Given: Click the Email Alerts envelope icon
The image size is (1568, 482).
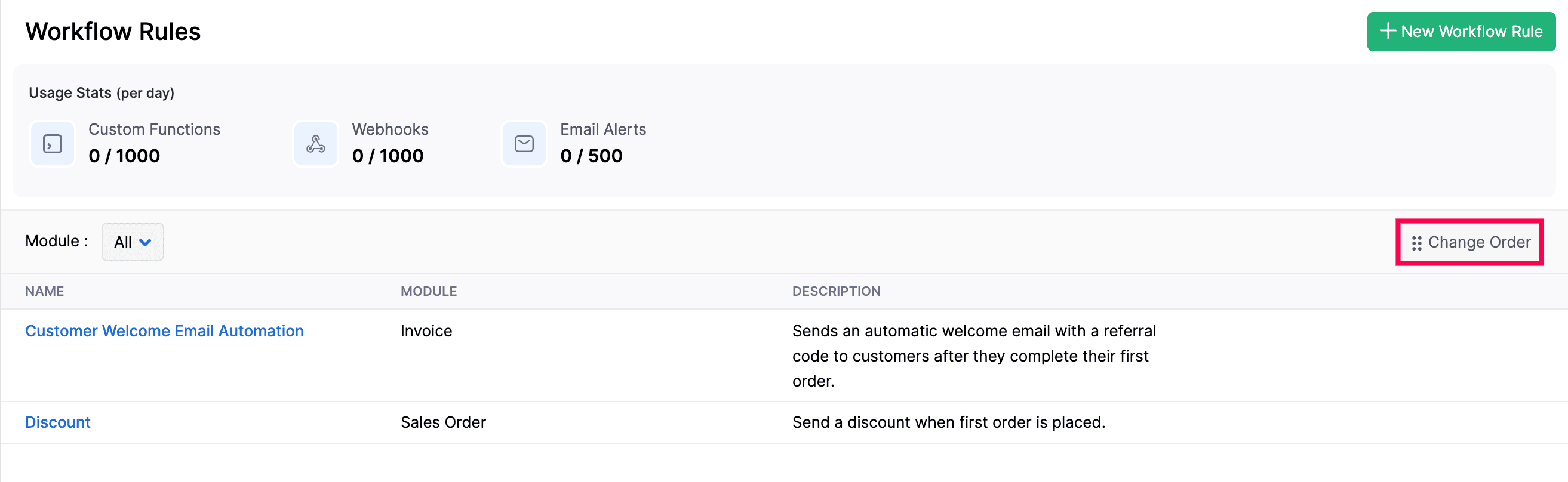Looking at the screenshot, I should (x=524, y=144).
